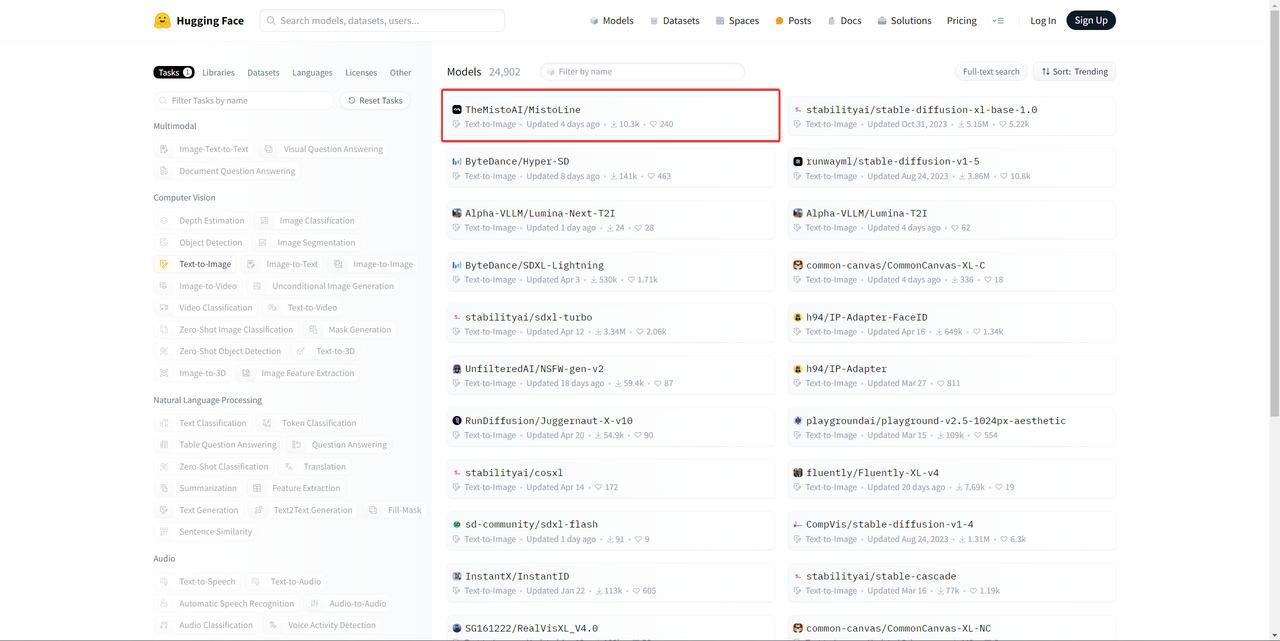1280x641 pixels.
Task: Enable the Text-to-Speech task filter
Action: click(198, 582)
